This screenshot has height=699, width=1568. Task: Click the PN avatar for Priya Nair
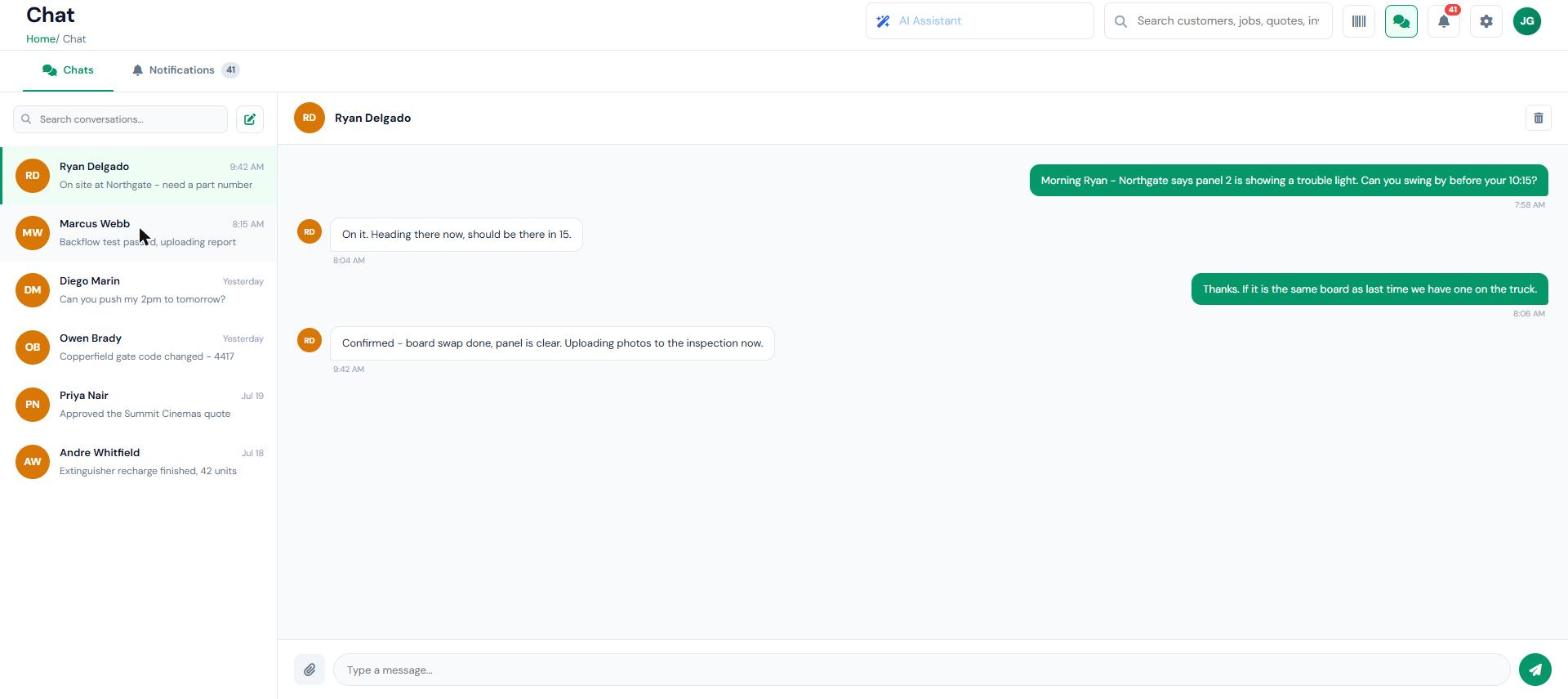pyautogui.click(x=32, y=404)
